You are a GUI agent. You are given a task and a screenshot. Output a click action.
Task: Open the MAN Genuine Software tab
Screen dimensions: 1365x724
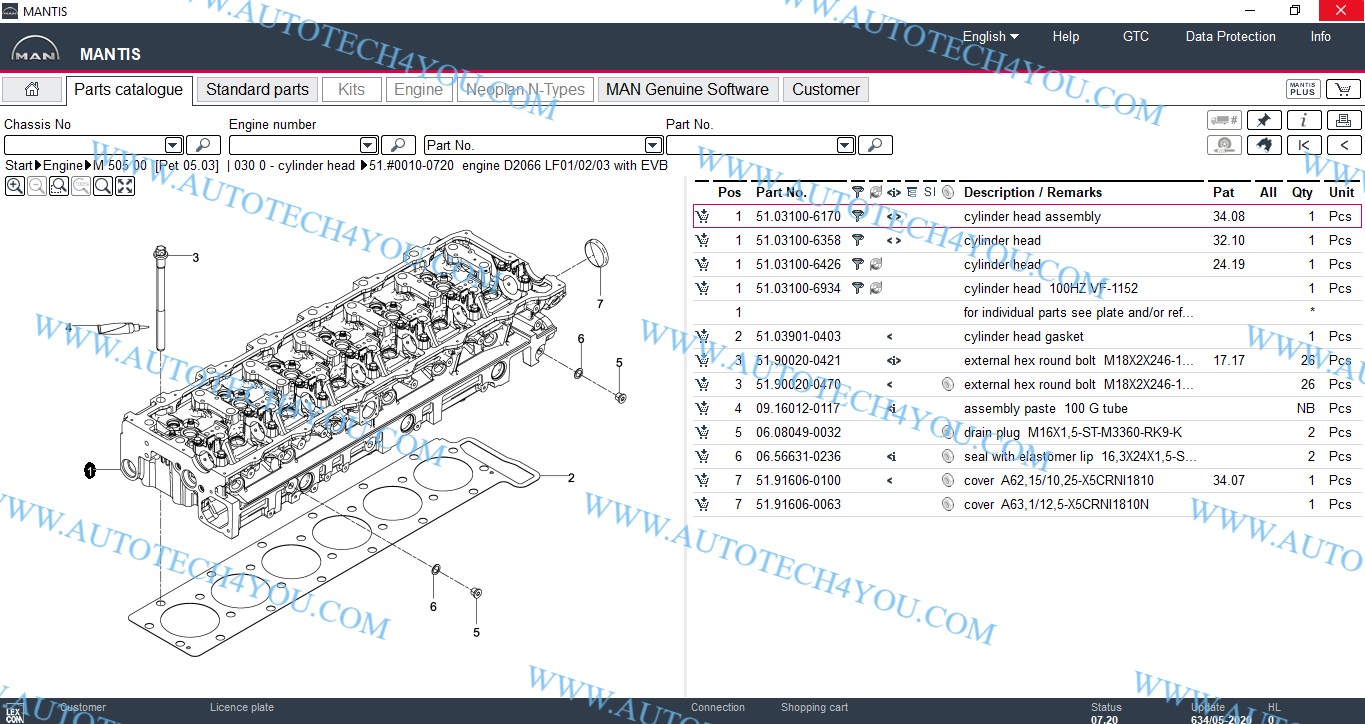point(687,90)
